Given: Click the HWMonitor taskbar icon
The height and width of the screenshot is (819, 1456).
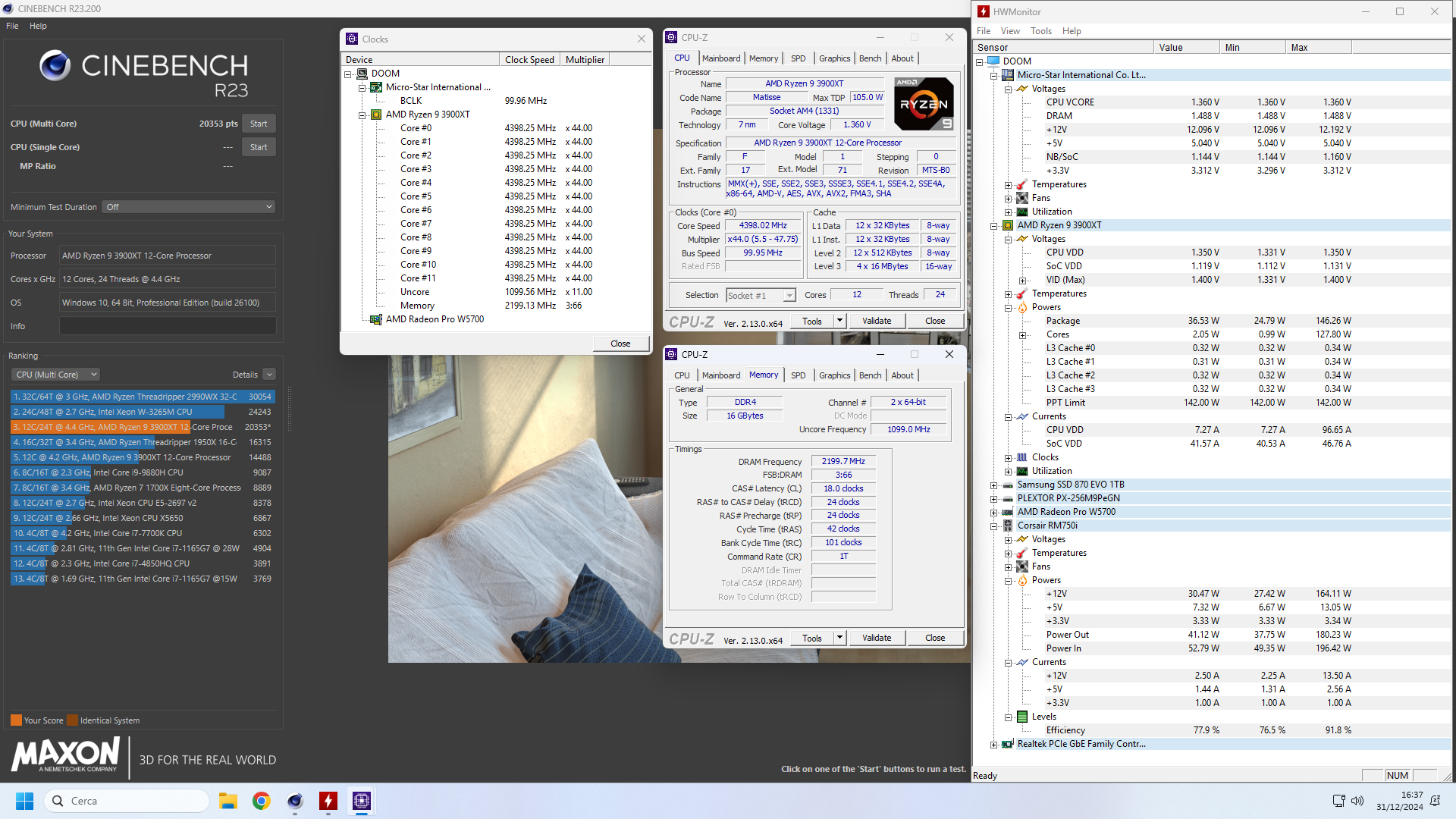Looking at the screenshot, I should tap(328, 801).
